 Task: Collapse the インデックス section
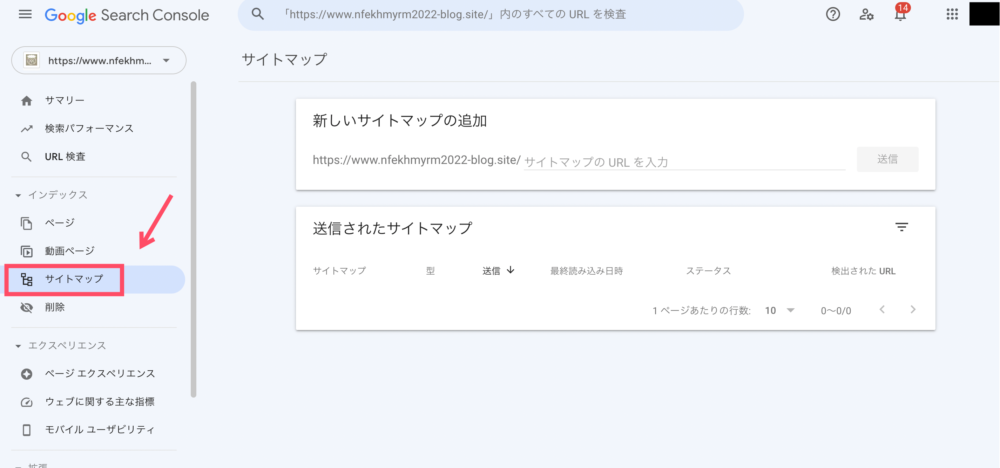point(51,195)
